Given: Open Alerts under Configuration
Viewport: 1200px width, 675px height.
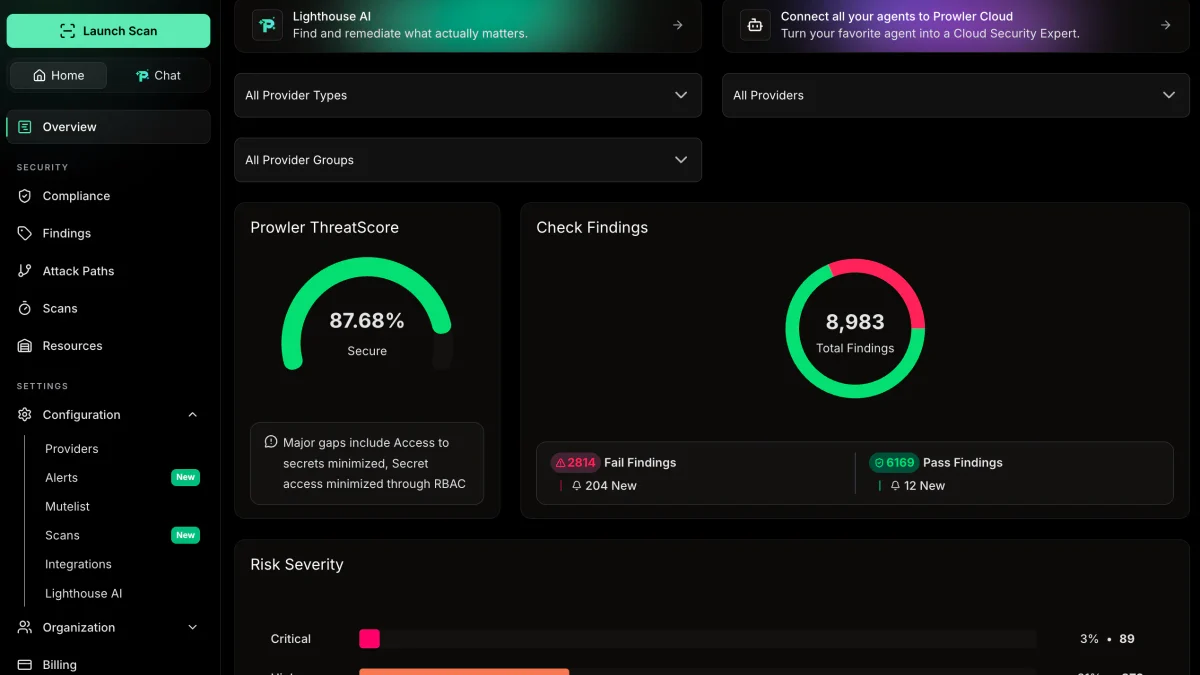Looking at the screenshot, I should pos(61,478).
